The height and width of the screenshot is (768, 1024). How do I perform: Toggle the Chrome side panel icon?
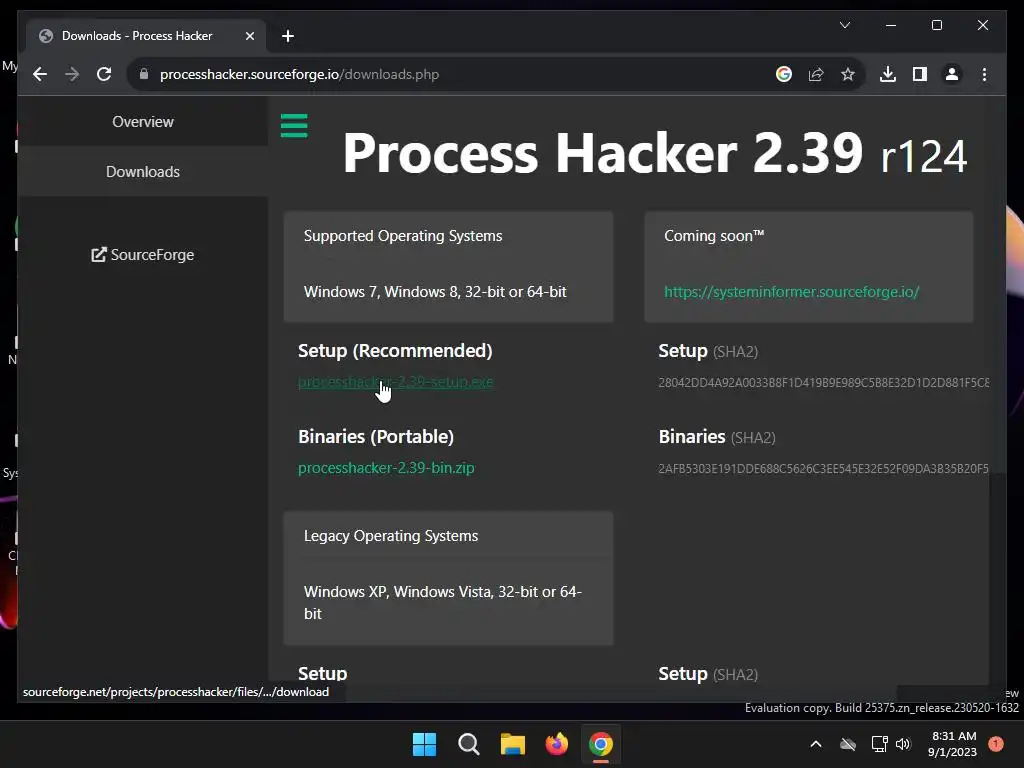[x=920, y=74]
